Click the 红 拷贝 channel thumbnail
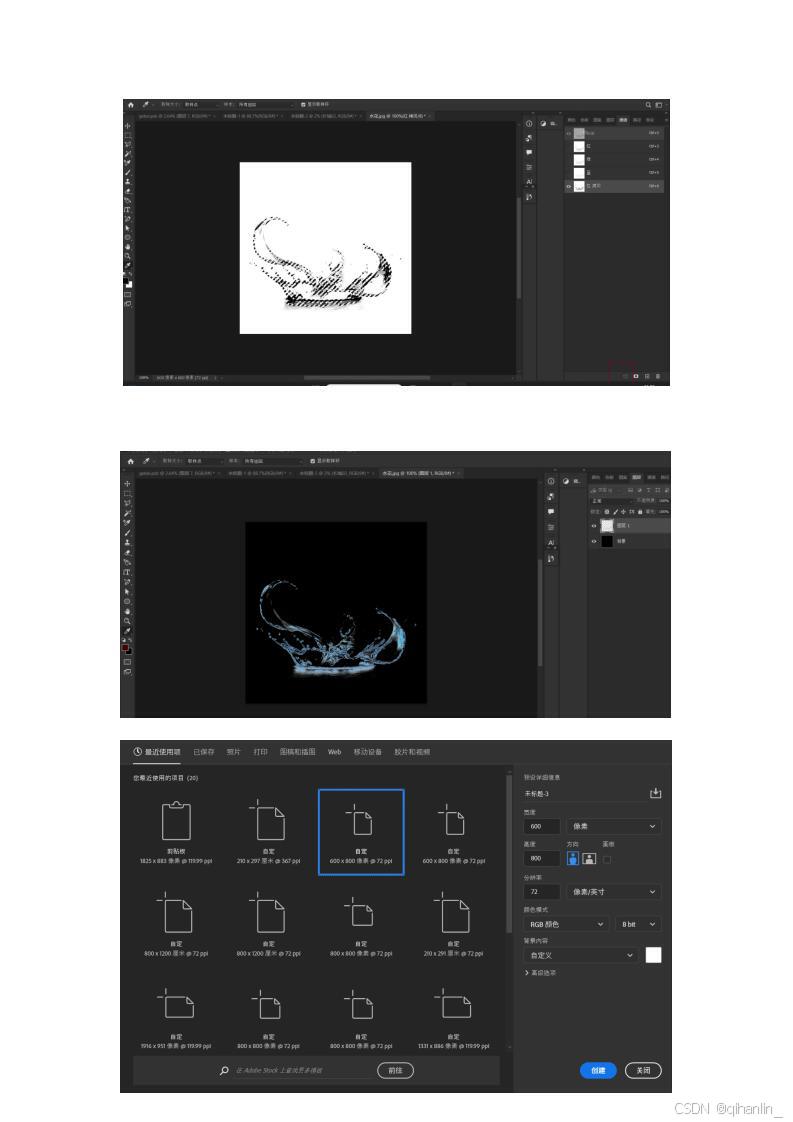Screen dimensions: 793x1122 pos(579,186)
